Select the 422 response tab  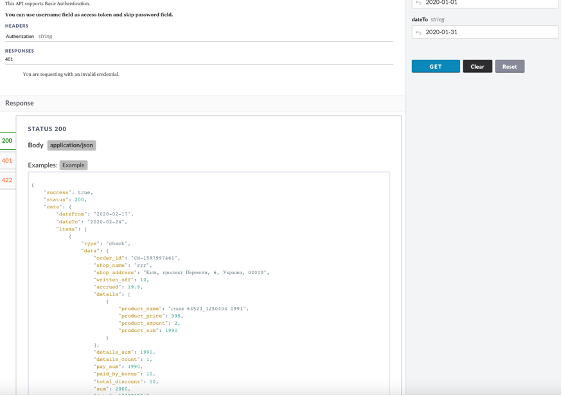tap(7, 180)
